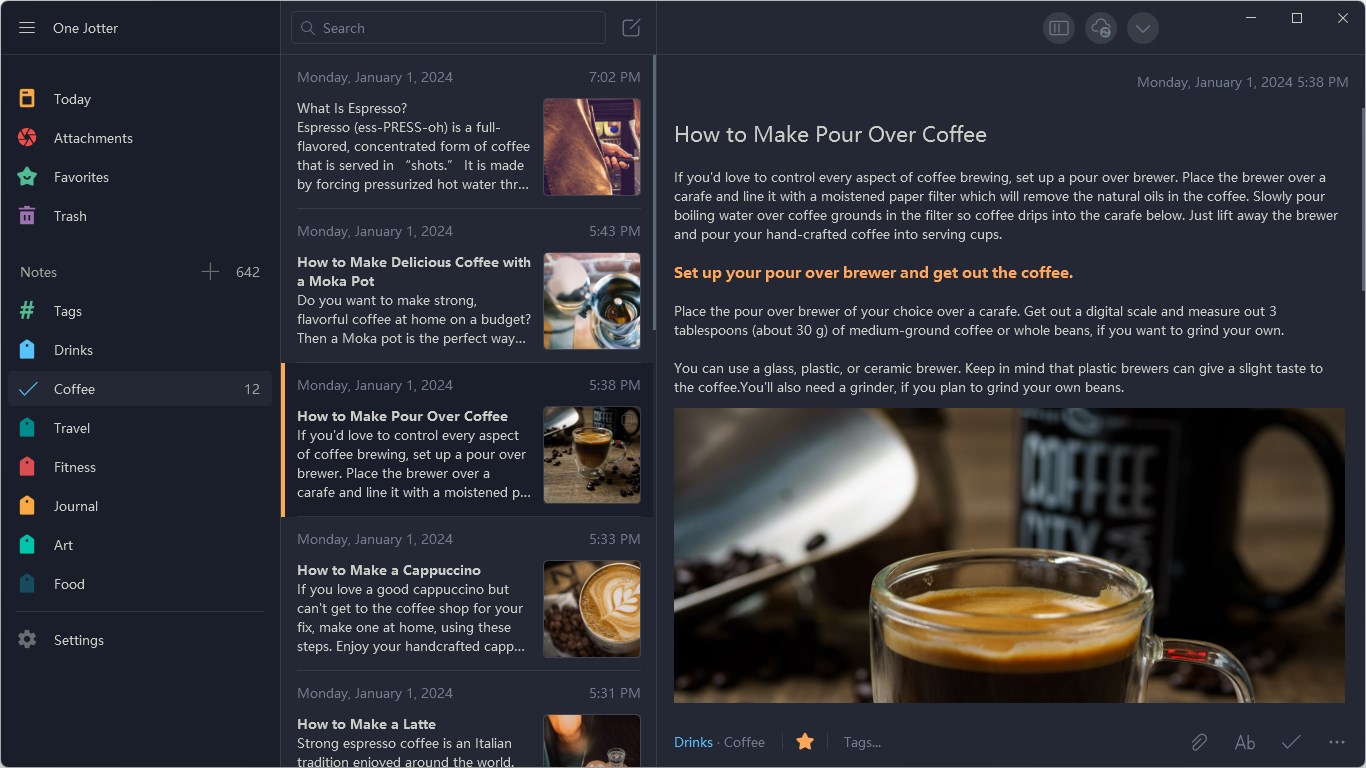Click the Notes section header

(x=39, y=272)
